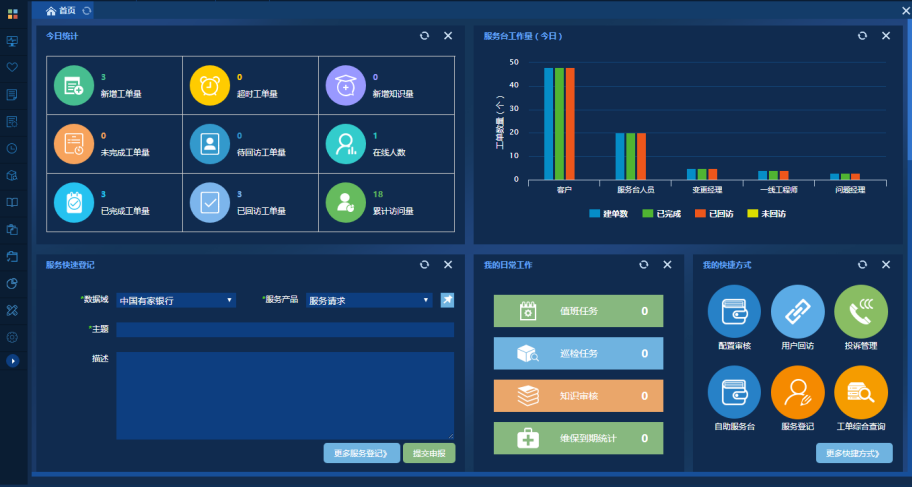The height and width of the screenshot is (487, 912).
Task: Click the blue 建单数 bar for 客户
Action: tap(548, 124)
